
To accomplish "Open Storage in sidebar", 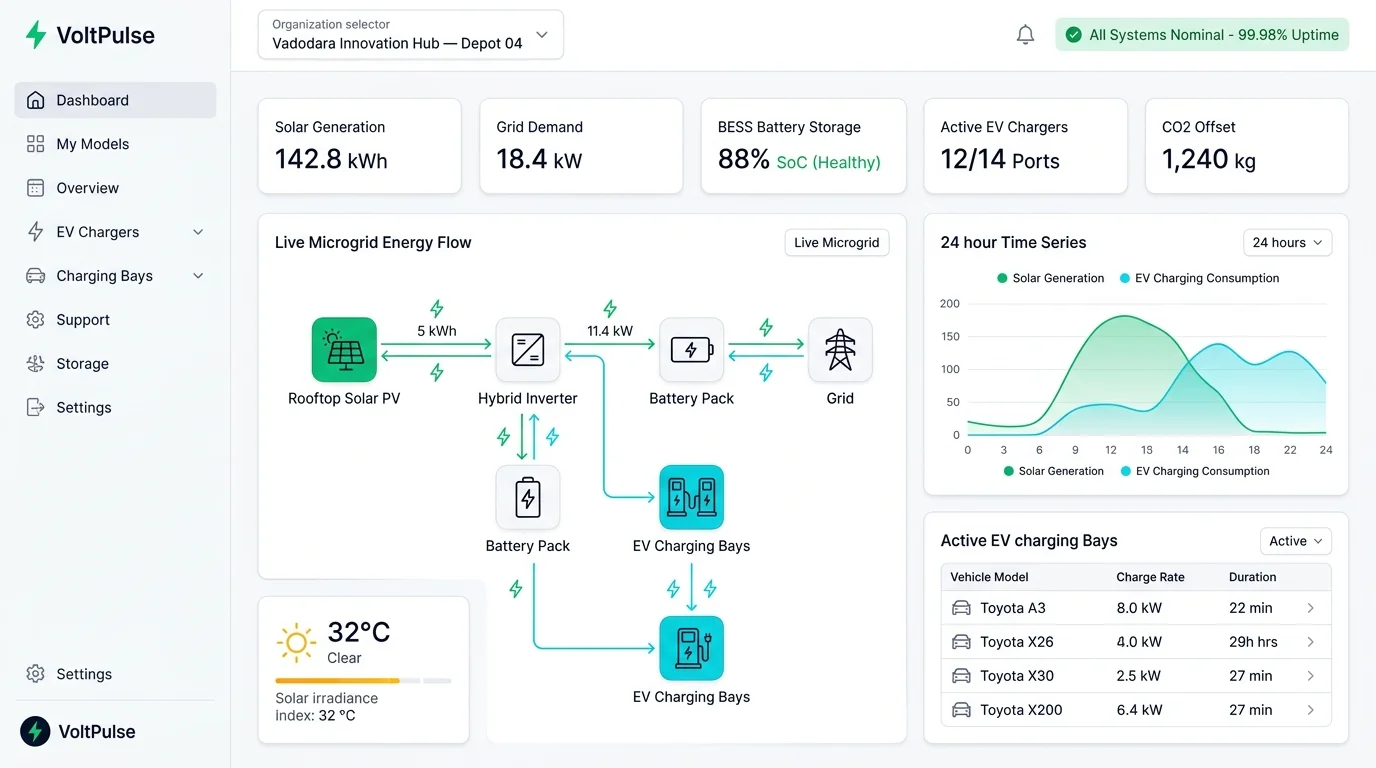I will tap(115, 364).
